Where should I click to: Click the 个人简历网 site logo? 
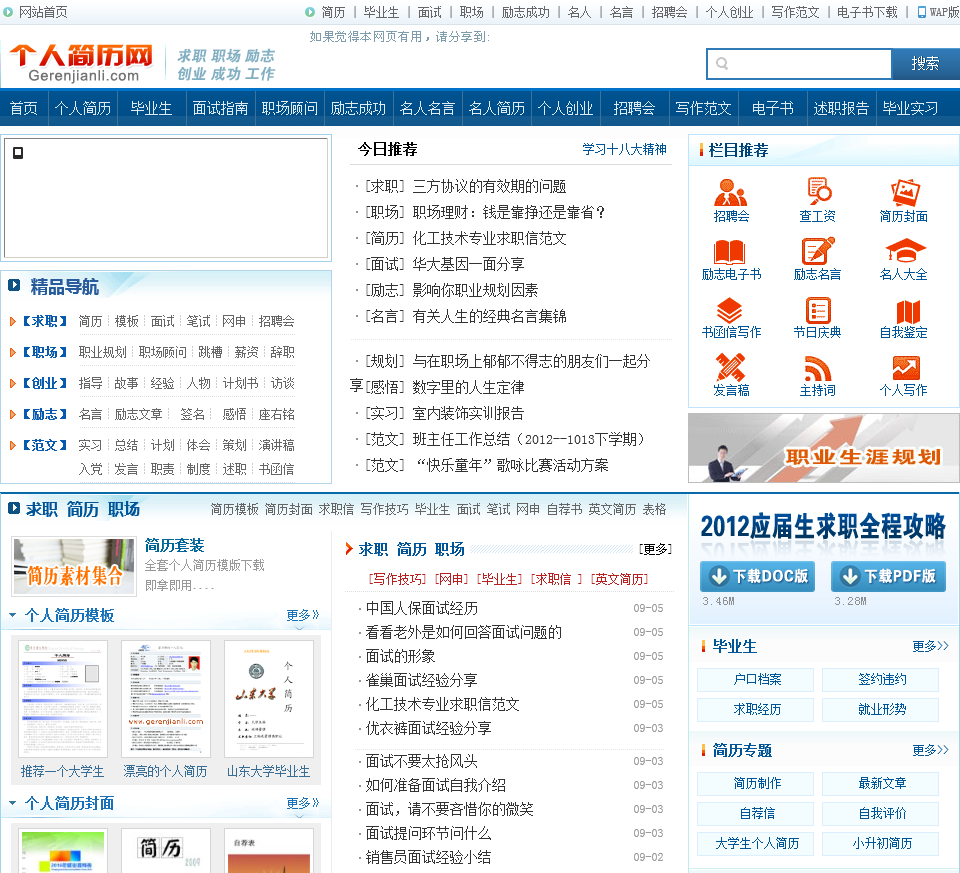(81, 62)
